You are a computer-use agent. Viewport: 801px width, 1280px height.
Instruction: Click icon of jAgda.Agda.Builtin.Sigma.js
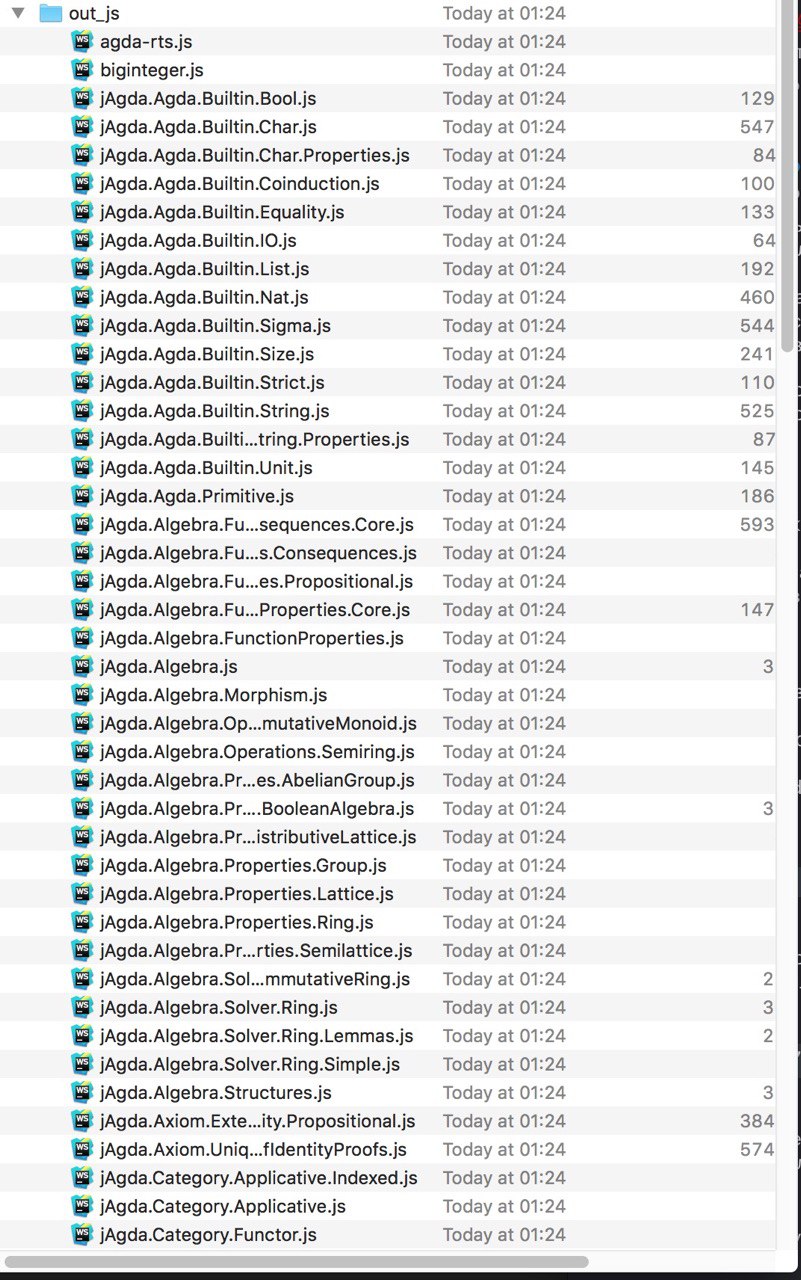coord(82,326)
